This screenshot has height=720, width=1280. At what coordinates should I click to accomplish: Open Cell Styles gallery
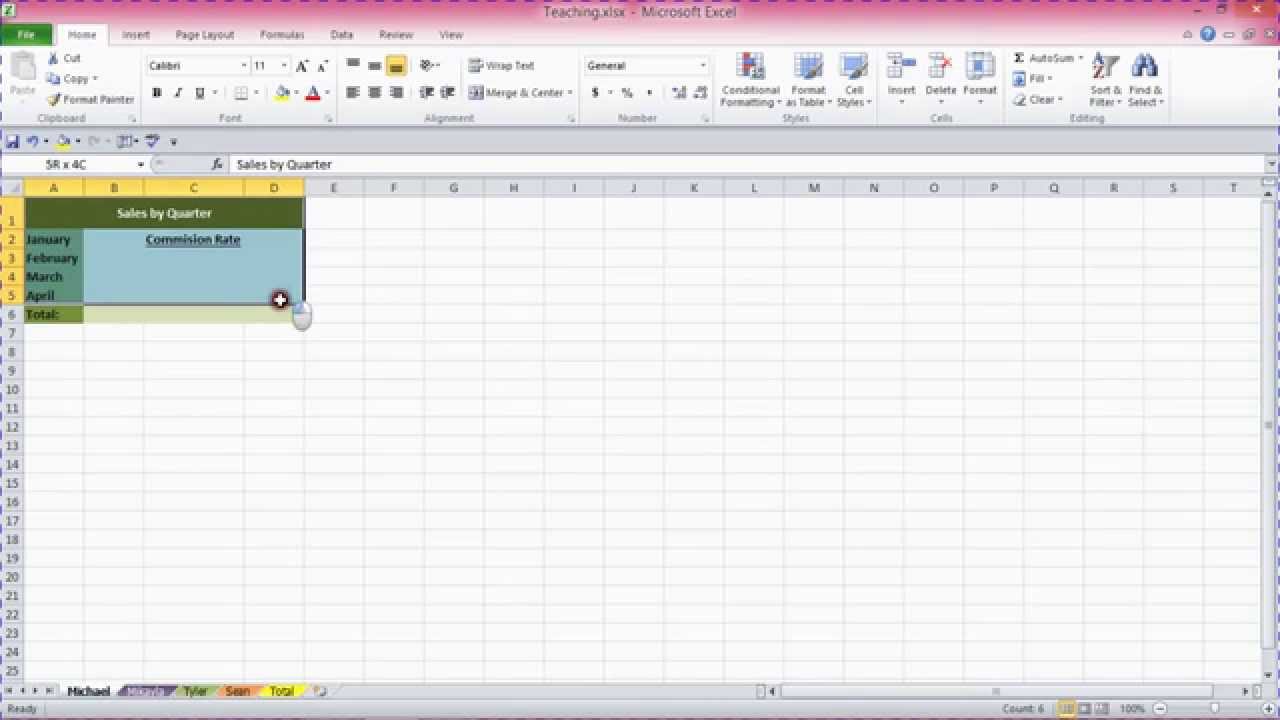point(854,80)
